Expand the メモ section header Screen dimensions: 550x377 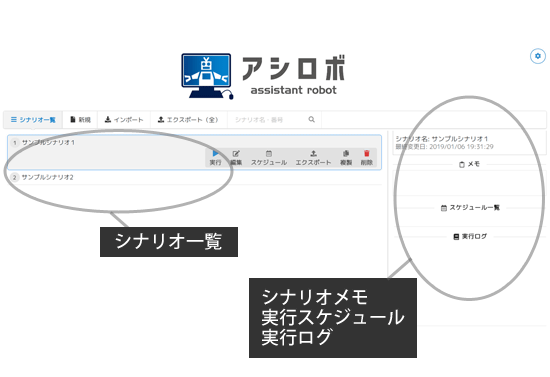coord(469,164)
